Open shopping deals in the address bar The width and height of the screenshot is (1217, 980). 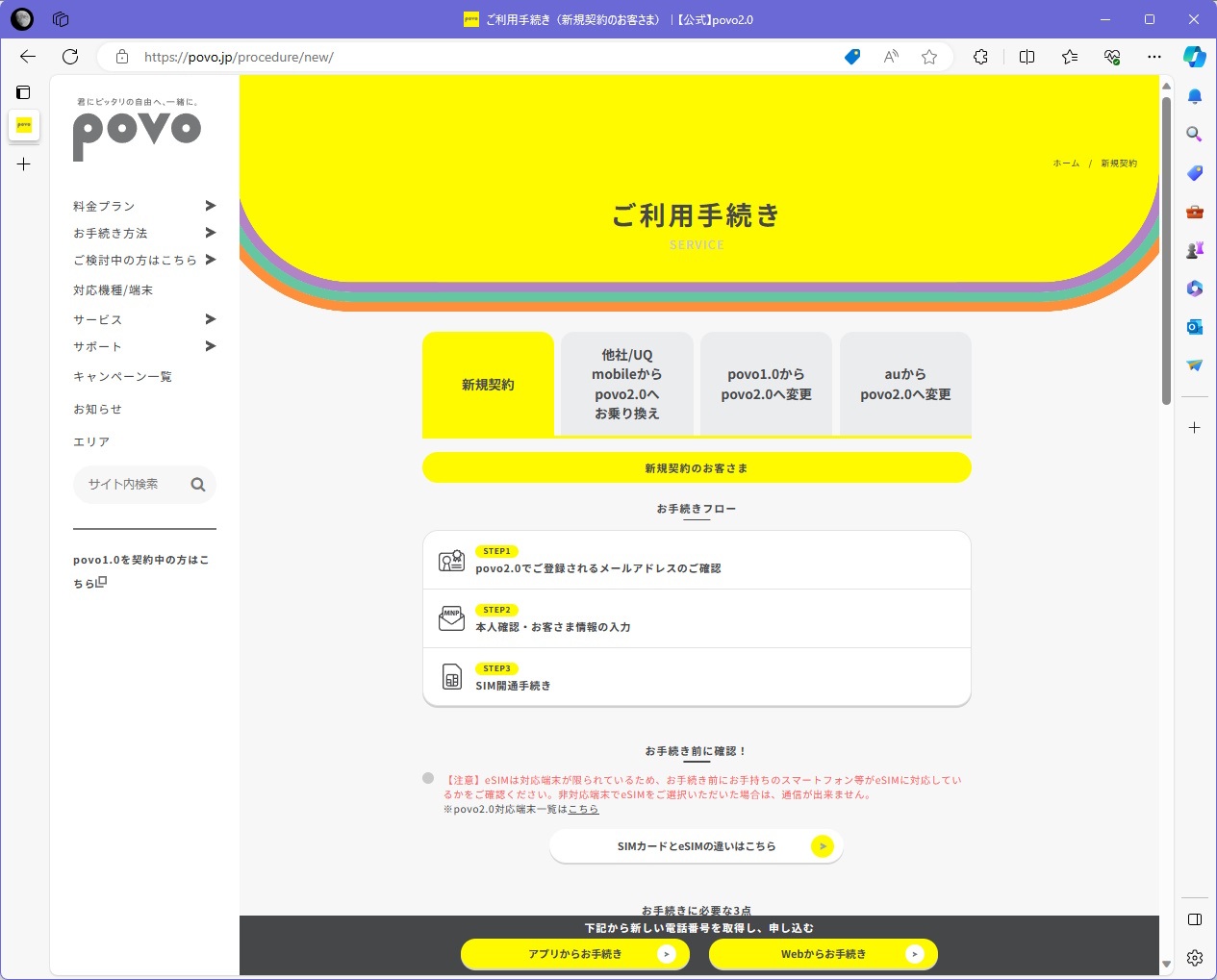(851, 57)
